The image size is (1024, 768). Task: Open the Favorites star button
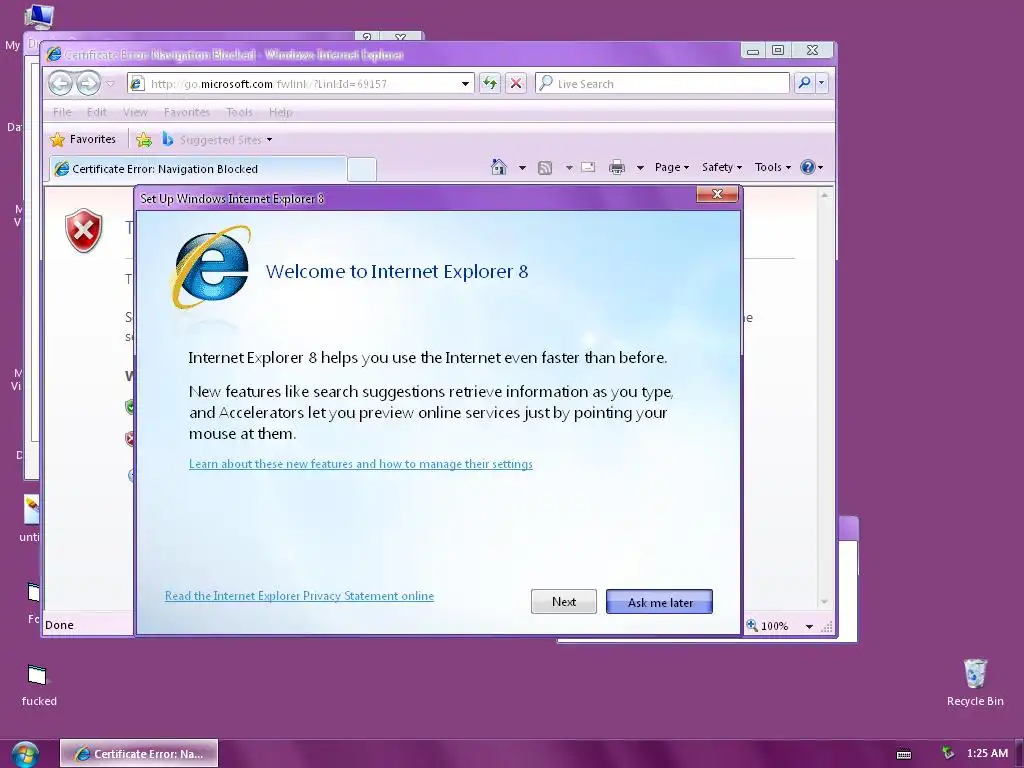pyautogui.click(x=83, y=139)
